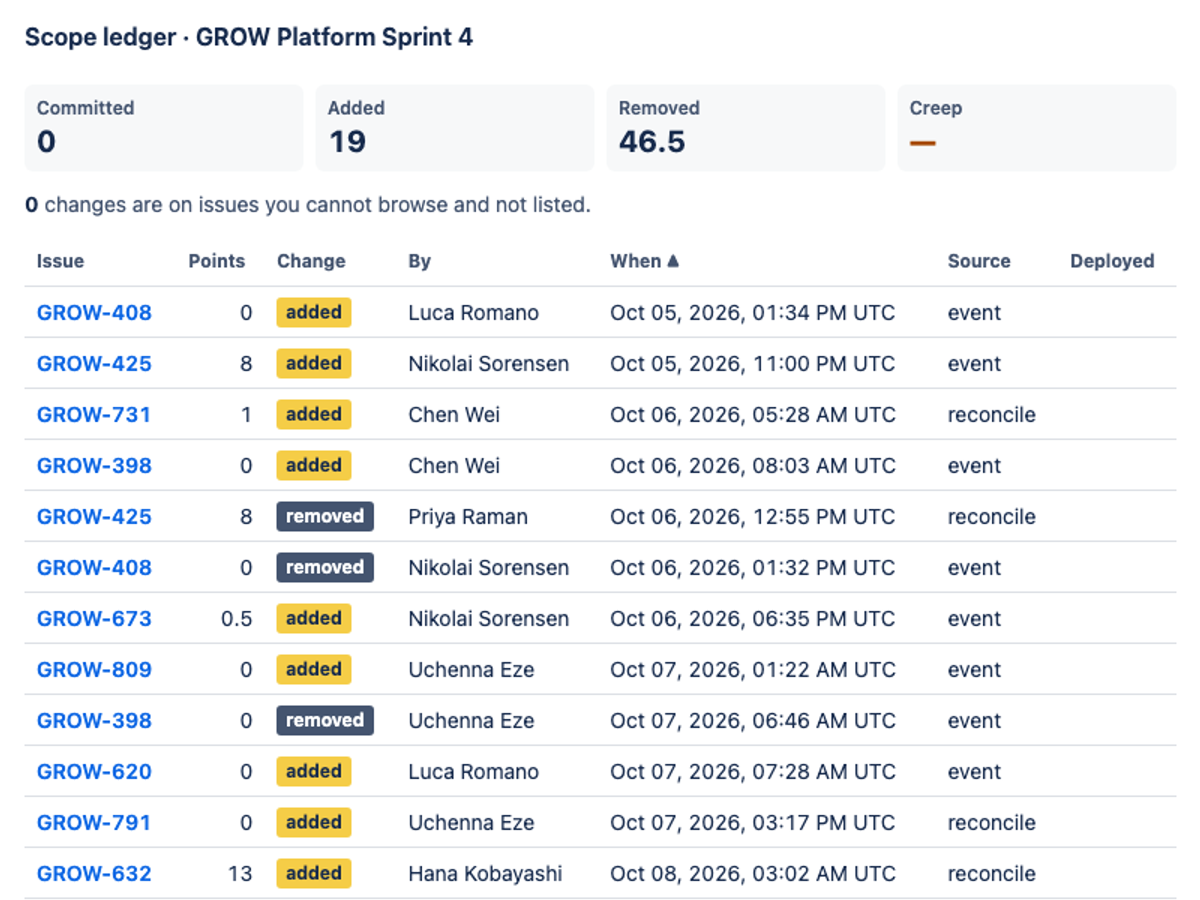Screen dimensions: 1200x900
Task: Select the Creep summary card
Action: coord(1037,128)
